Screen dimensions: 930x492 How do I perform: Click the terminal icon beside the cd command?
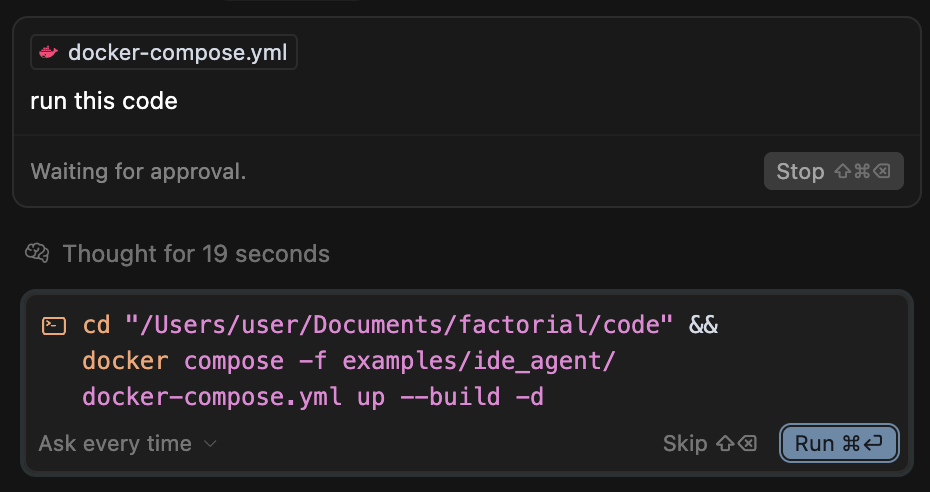[x=54, y=326]
